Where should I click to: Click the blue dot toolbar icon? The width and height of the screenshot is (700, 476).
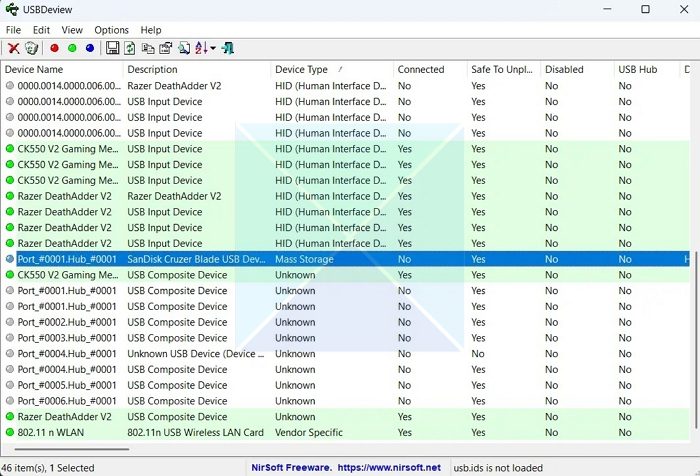[90, 48]
